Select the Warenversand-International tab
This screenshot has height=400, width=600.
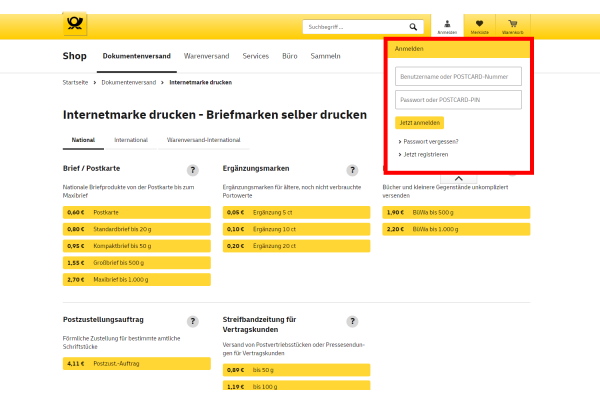[x=204, y=140]
